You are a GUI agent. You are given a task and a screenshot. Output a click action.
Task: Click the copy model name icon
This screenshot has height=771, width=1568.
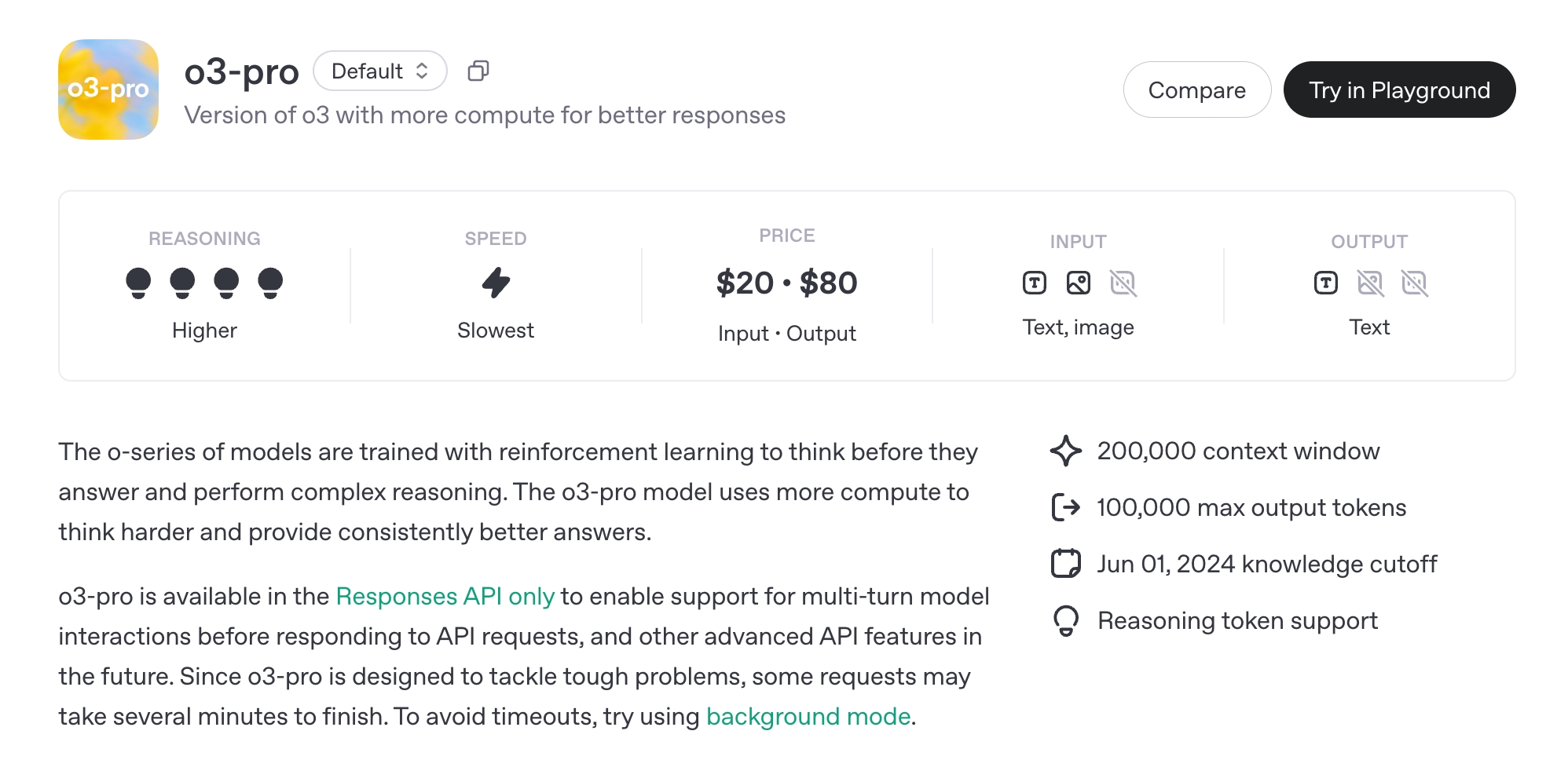click(478, 71)
